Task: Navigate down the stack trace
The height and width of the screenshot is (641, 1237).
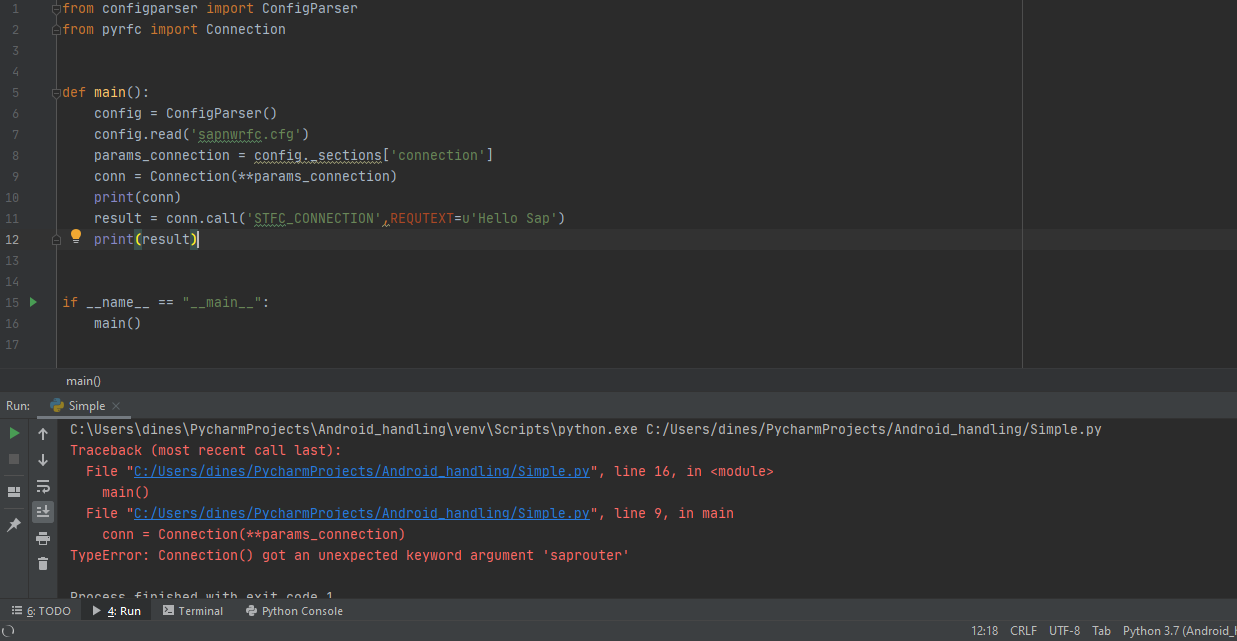Action: click(42, 461)
